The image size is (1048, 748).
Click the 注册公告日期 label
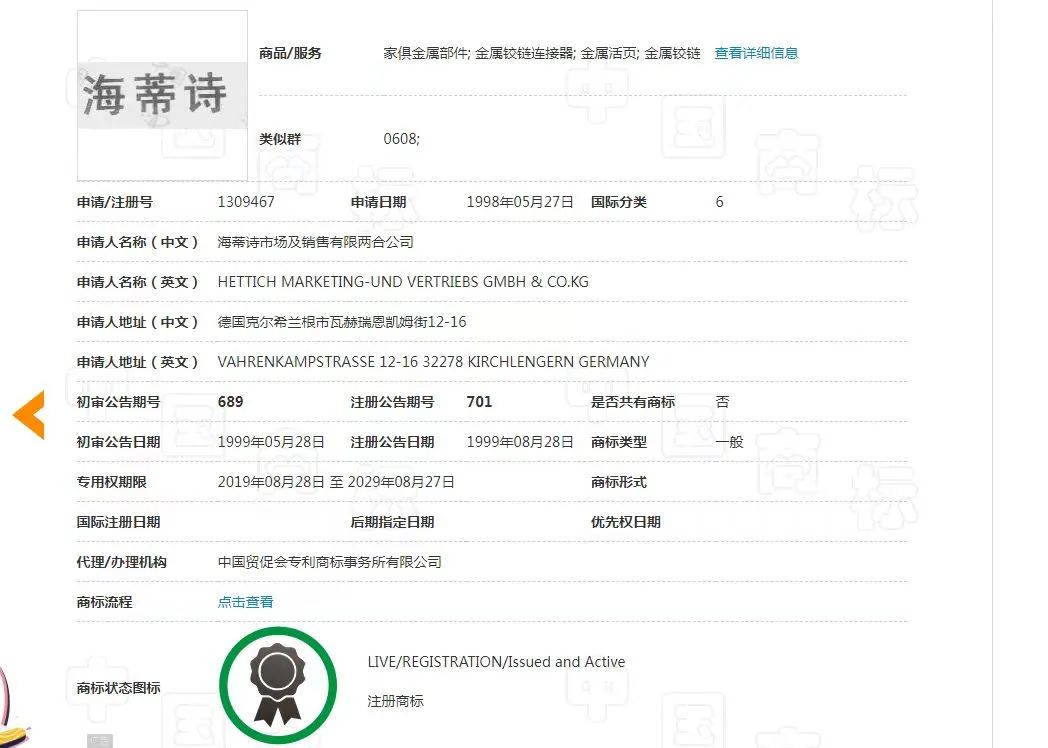point(392,442)
